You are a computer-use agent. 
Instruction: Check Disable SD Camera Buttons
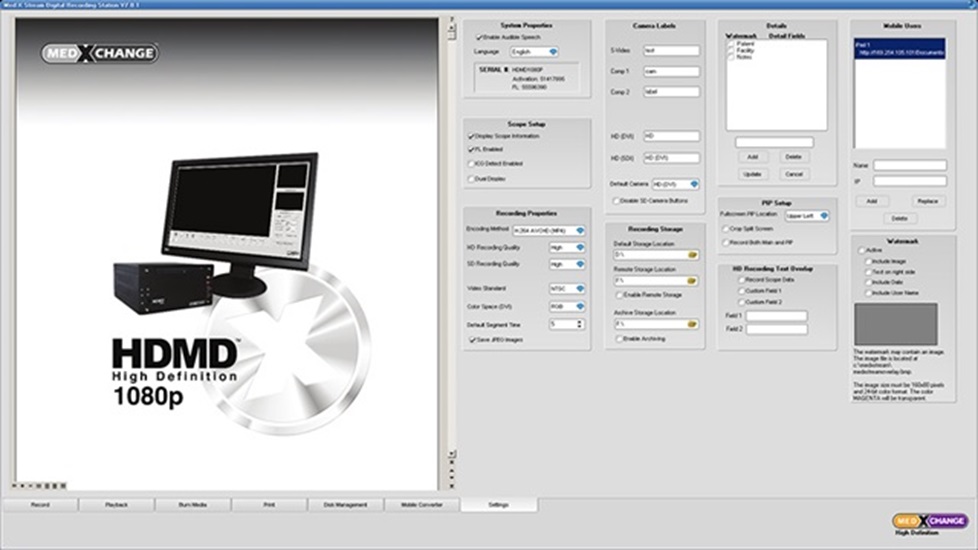(x=616, y=201)
